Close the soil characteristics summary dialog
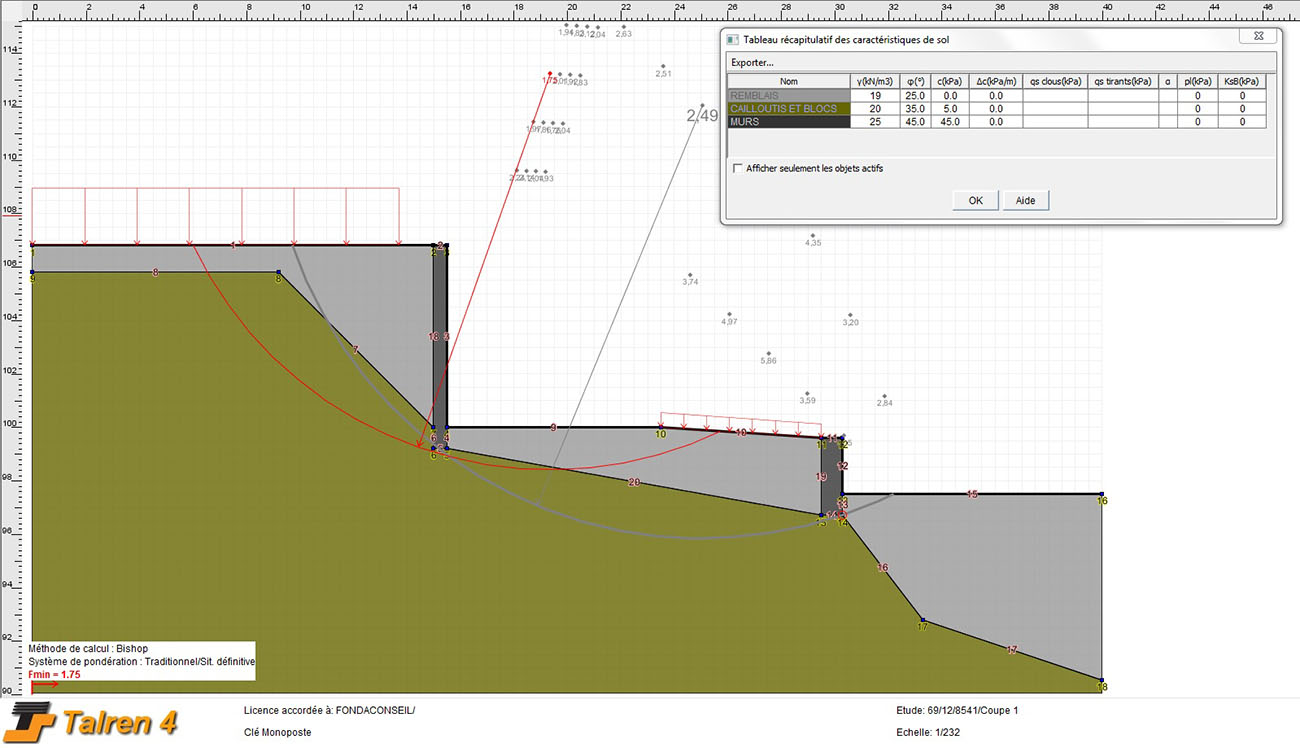Viewport: 1300px width, 748px height. 1257,36
